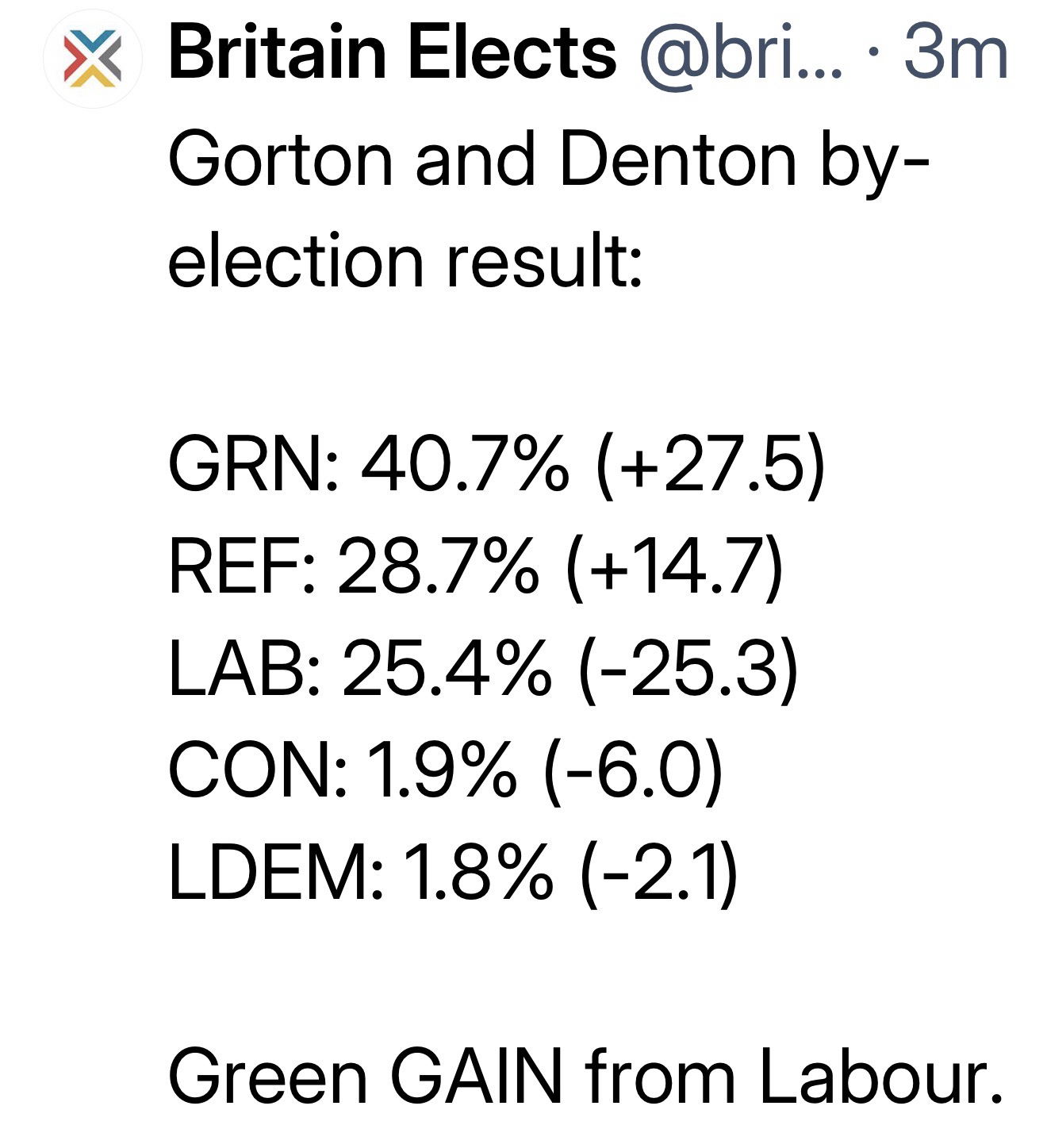Click the "Gorton and Denton by-" headline text
Viewport: 1047px width, 1148px height.
[x=547, y=160]
